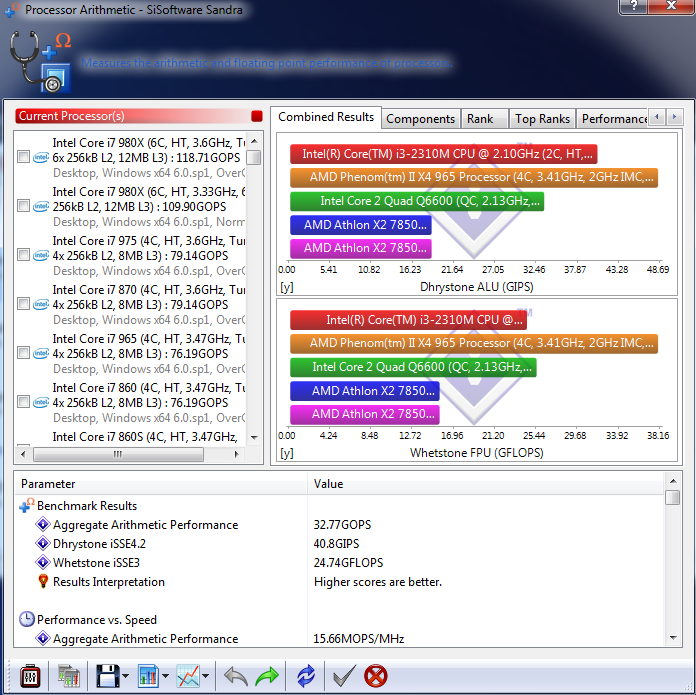
Task: Click the copy results icon in toolbar
Action: (x=69, y=676)
